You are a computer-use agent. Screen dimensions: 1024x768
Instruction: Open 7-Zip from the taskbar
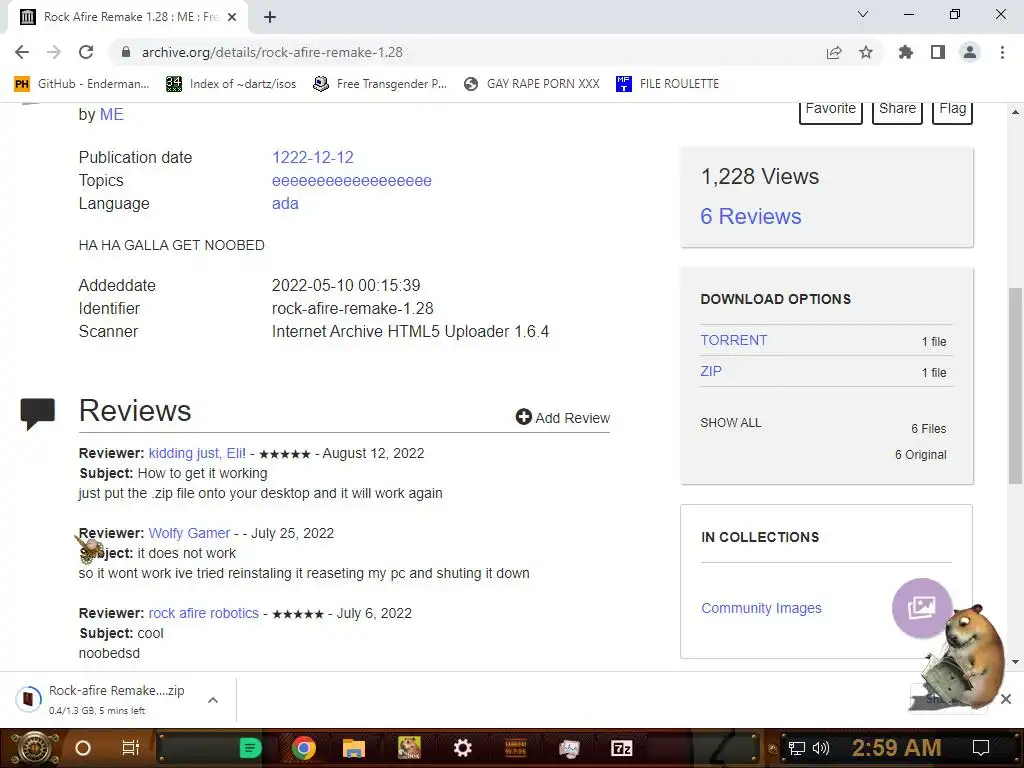pos(621,748)
